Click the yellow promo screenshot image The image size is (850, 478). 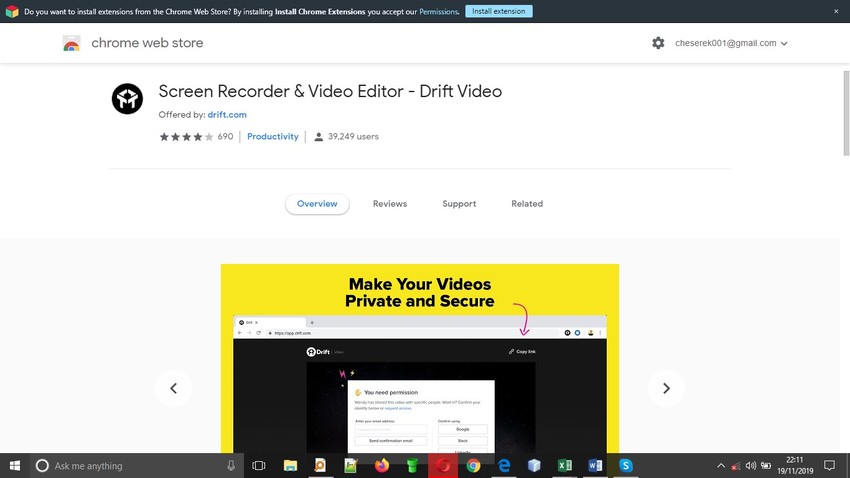[420, 358]
